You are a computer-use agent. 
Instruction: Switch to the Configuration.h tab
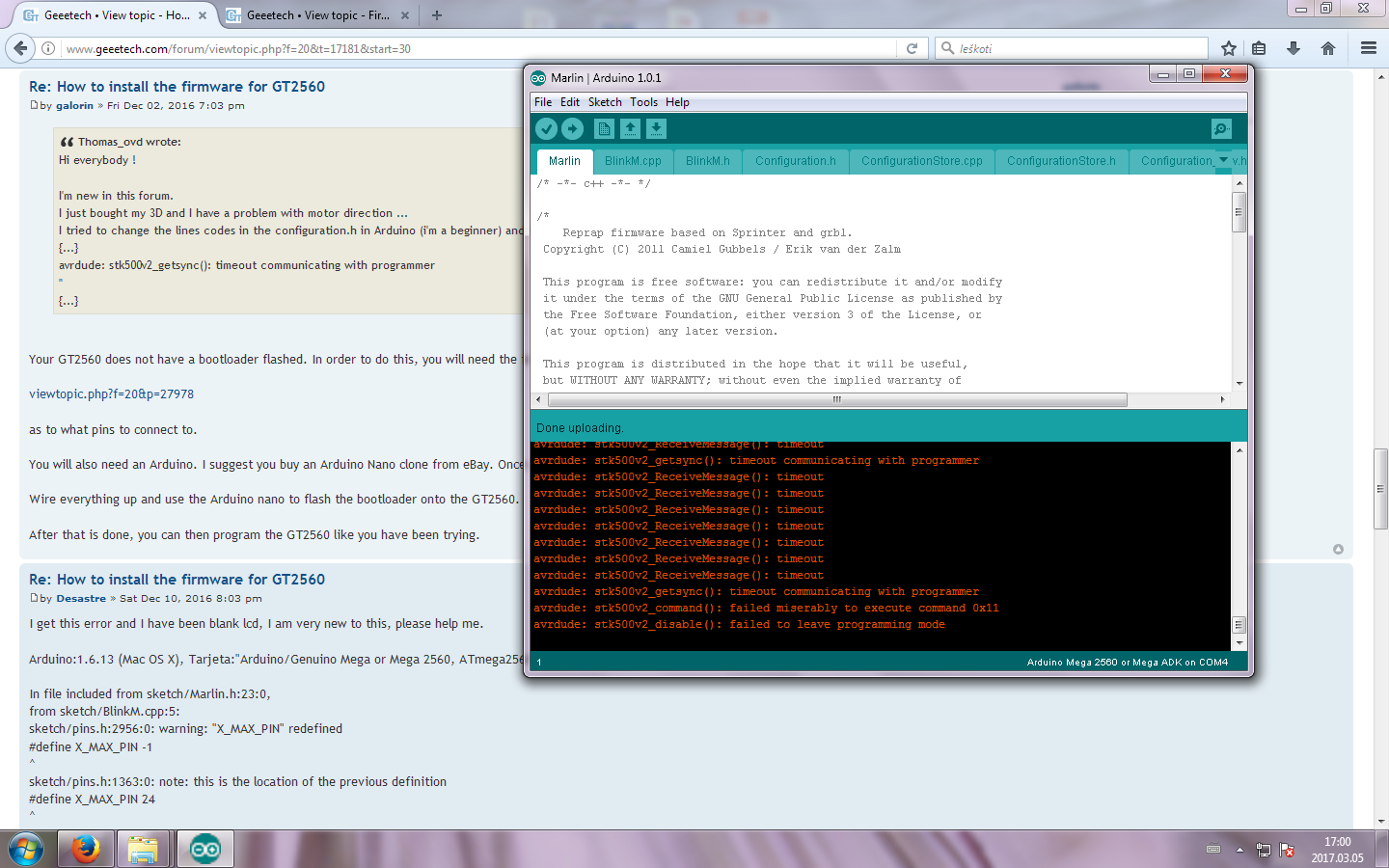(x=795, y=161)
